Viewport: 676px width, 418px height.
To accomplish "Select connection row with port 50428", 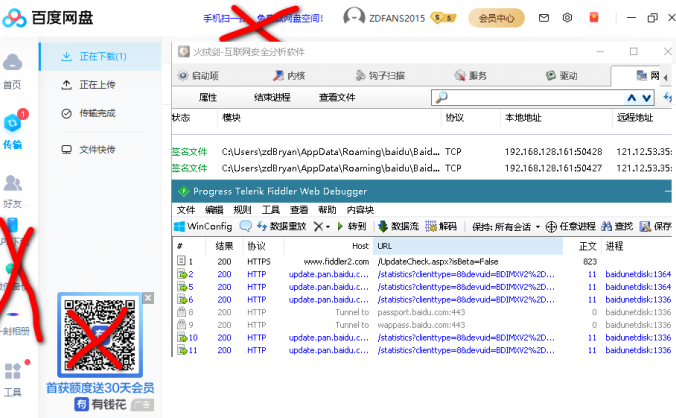I will coord(422,152).
